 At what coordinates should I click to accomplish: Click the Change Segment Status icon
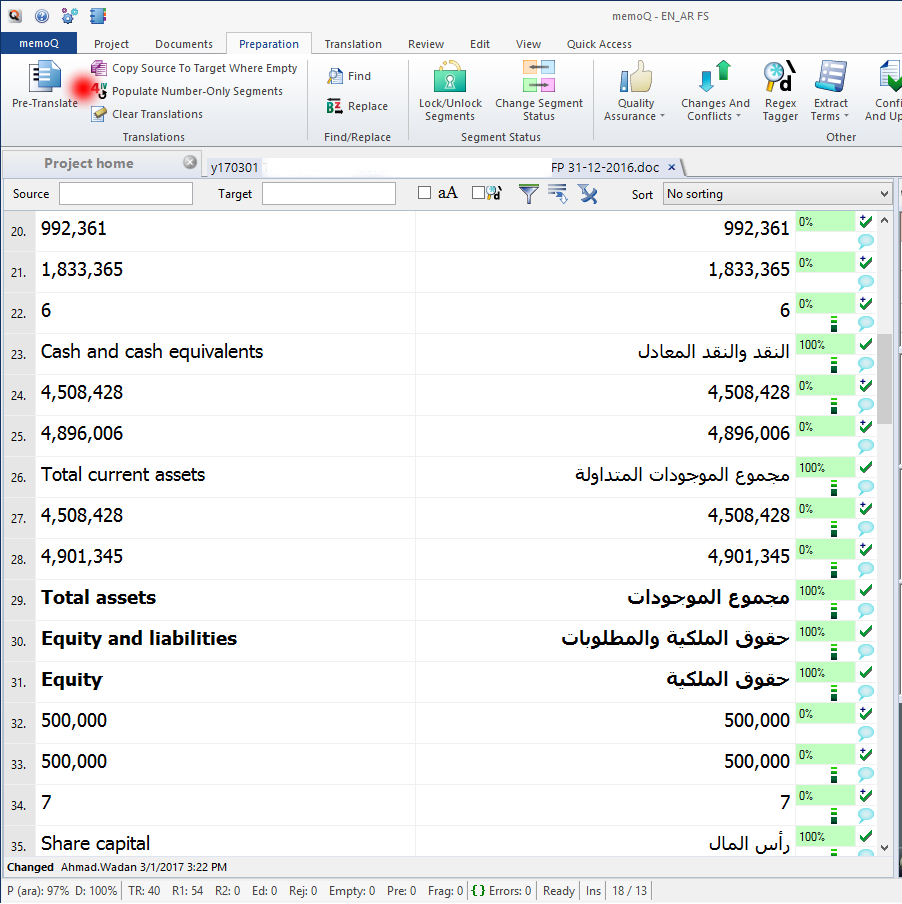tap(538, 77)
